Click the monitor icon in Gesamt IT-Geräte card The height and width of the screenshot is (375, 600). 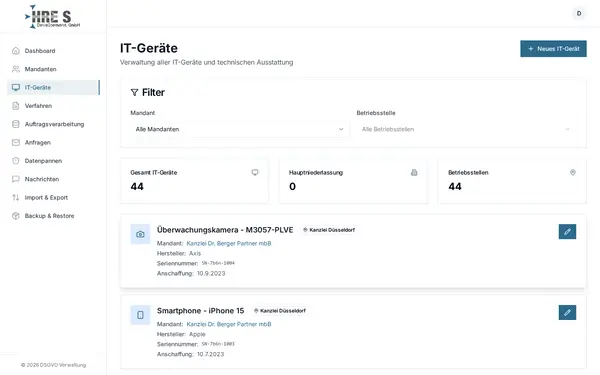(x=255, y=172)
